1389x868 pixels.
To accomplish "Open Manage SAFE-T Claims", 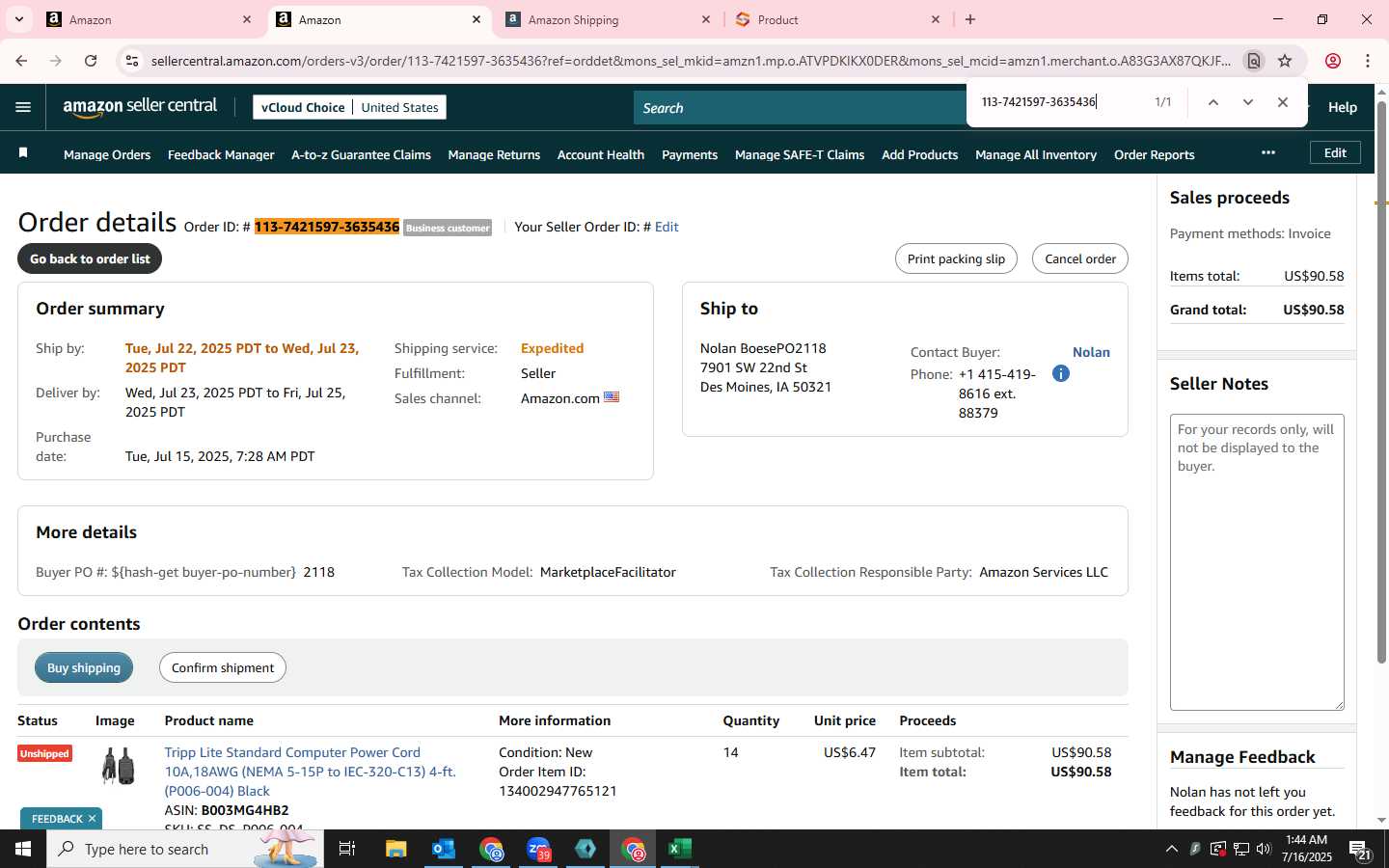I will (x=800, y=154).
